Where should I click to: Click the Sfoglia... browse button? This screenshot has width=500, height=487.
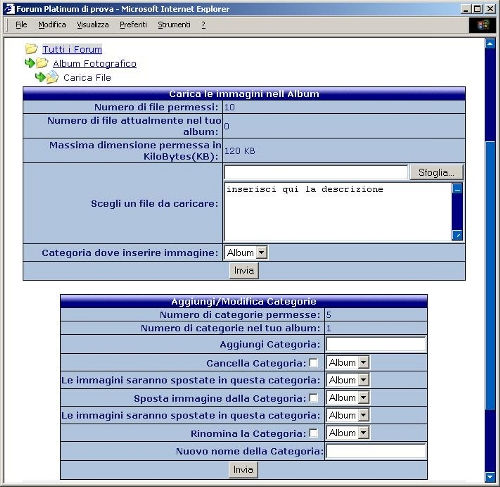point(436,172)
